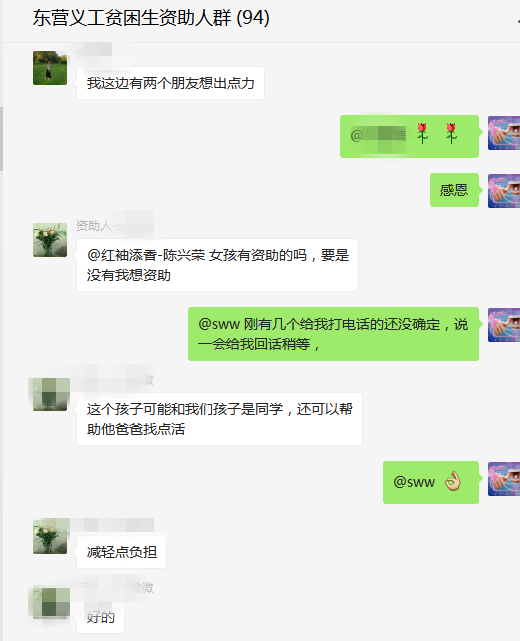Open the message '我这边有两个朋友想出点力'
The image size is (520, 641).
pyautogui.click(x=170, y=83)
